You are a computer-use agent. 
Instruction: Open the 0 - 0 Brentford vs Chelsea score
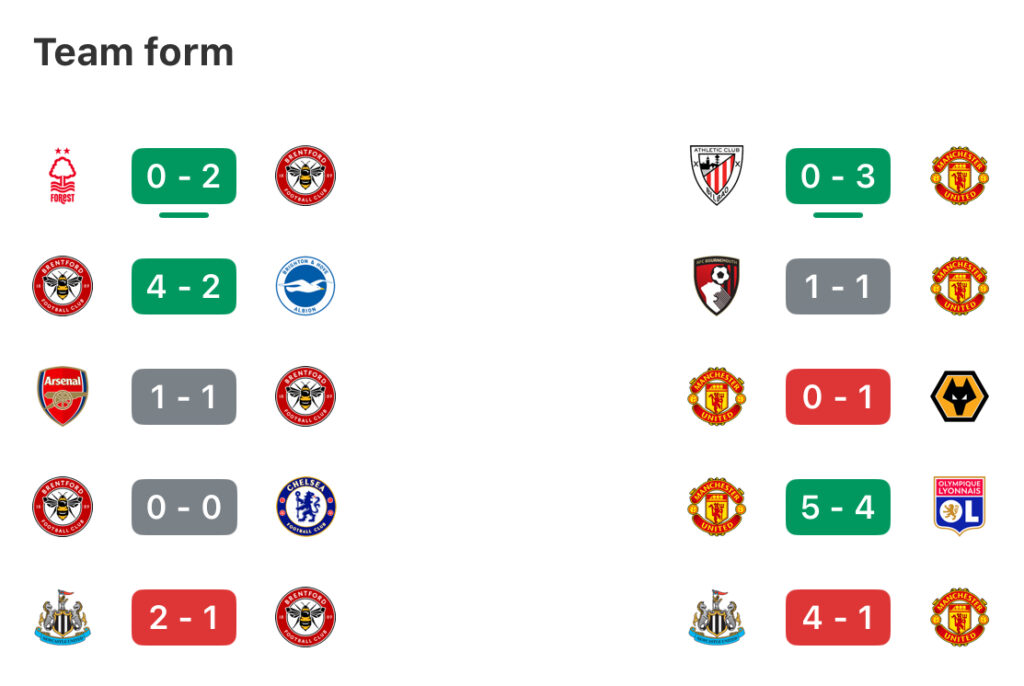coord(184,507)
